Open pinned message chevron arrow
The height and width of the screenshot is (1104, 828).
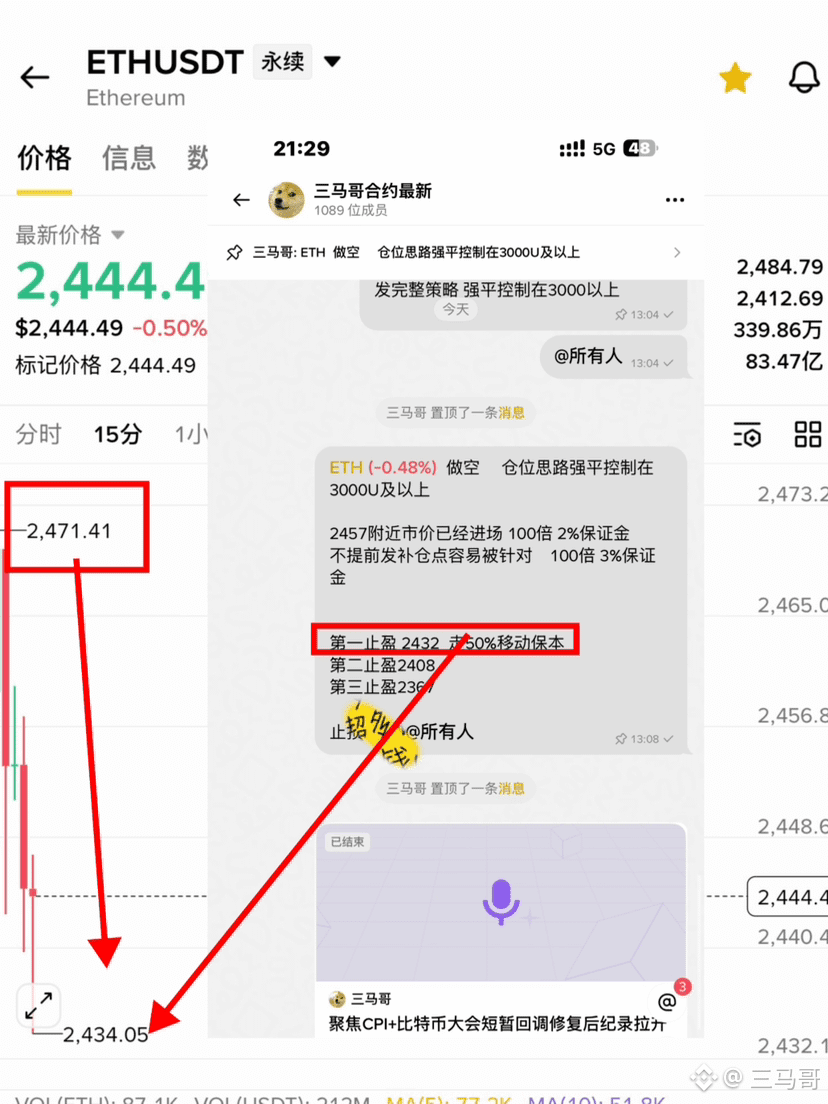click(677, 252)
